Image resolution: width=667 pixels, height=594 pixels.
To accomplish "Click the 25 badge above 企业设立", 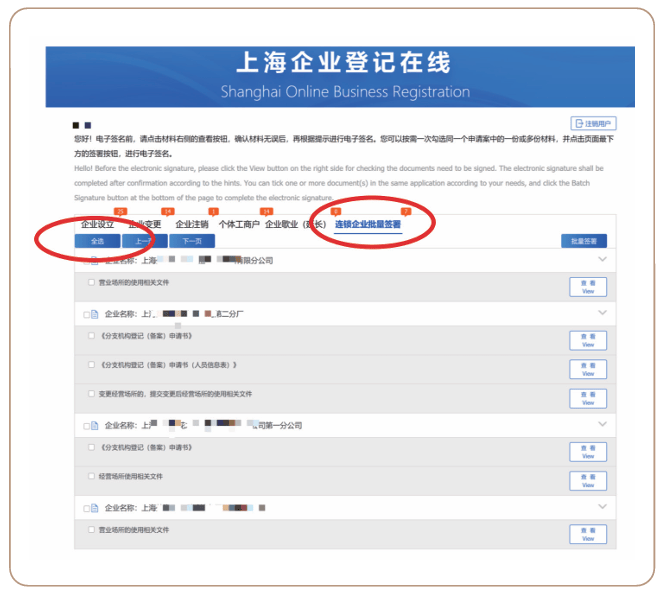I will (120, 211).
